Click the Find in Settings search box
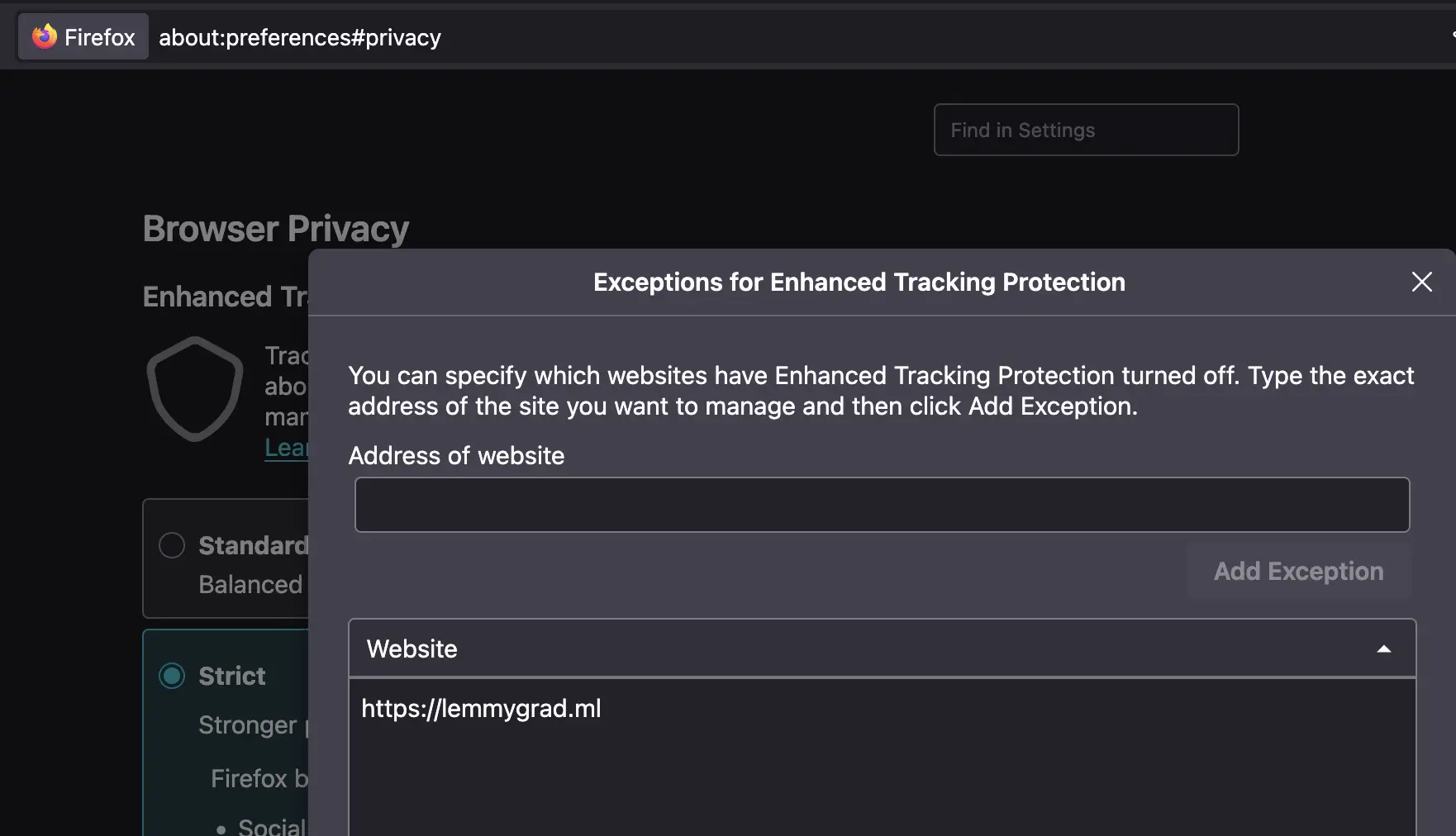This screenshot has width=1456, height=836. [x=1086, y=130]
